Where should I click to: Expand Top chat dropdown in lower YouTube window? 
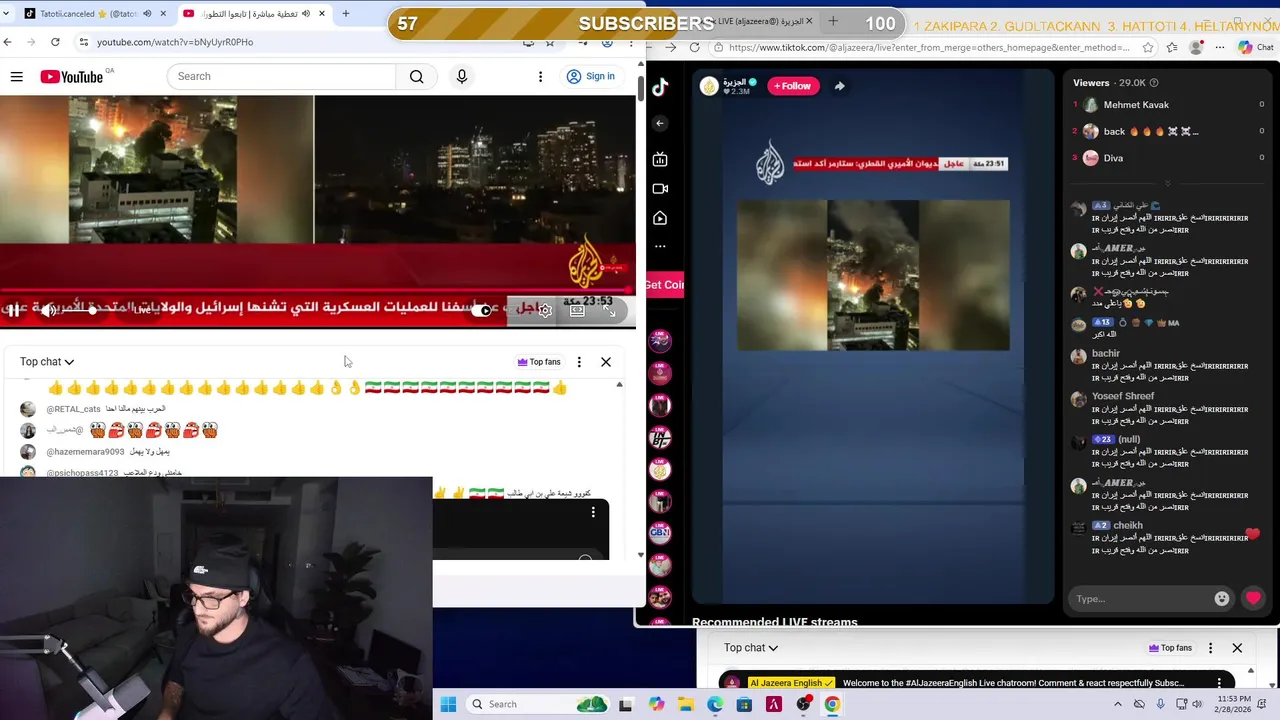click(x=751, y=648)
